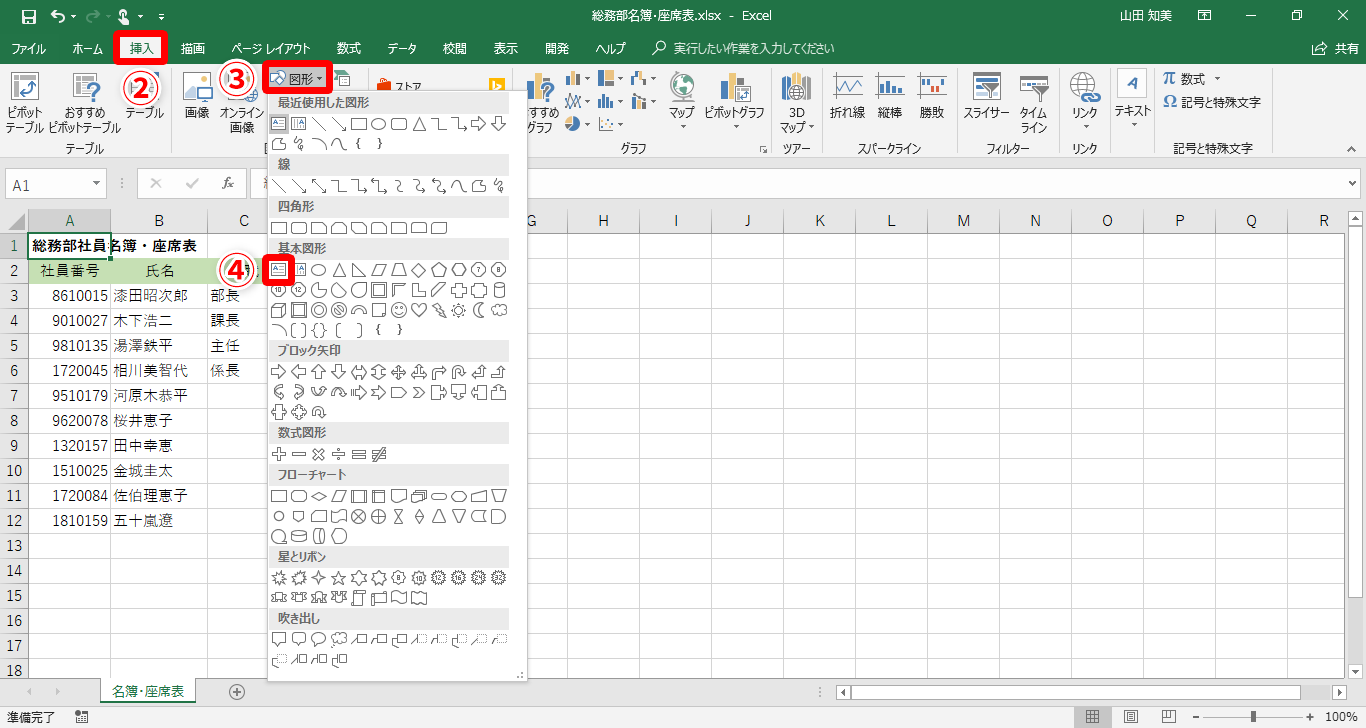Insert a 勝敗 sparkline
This screenshot has width=1366, height=728.
coord(932,98)
